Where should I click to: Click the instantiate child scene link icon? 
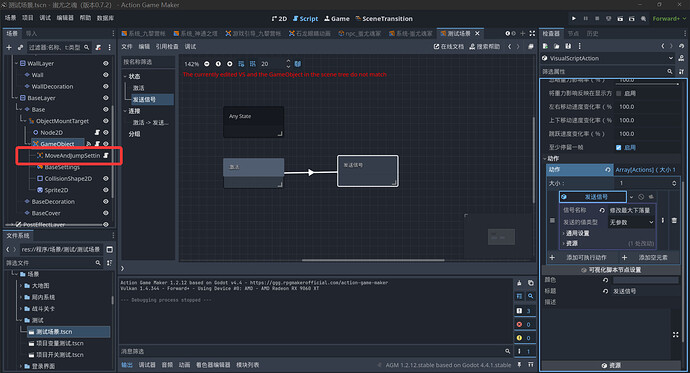pyautogui.click(x=20, y=47)
